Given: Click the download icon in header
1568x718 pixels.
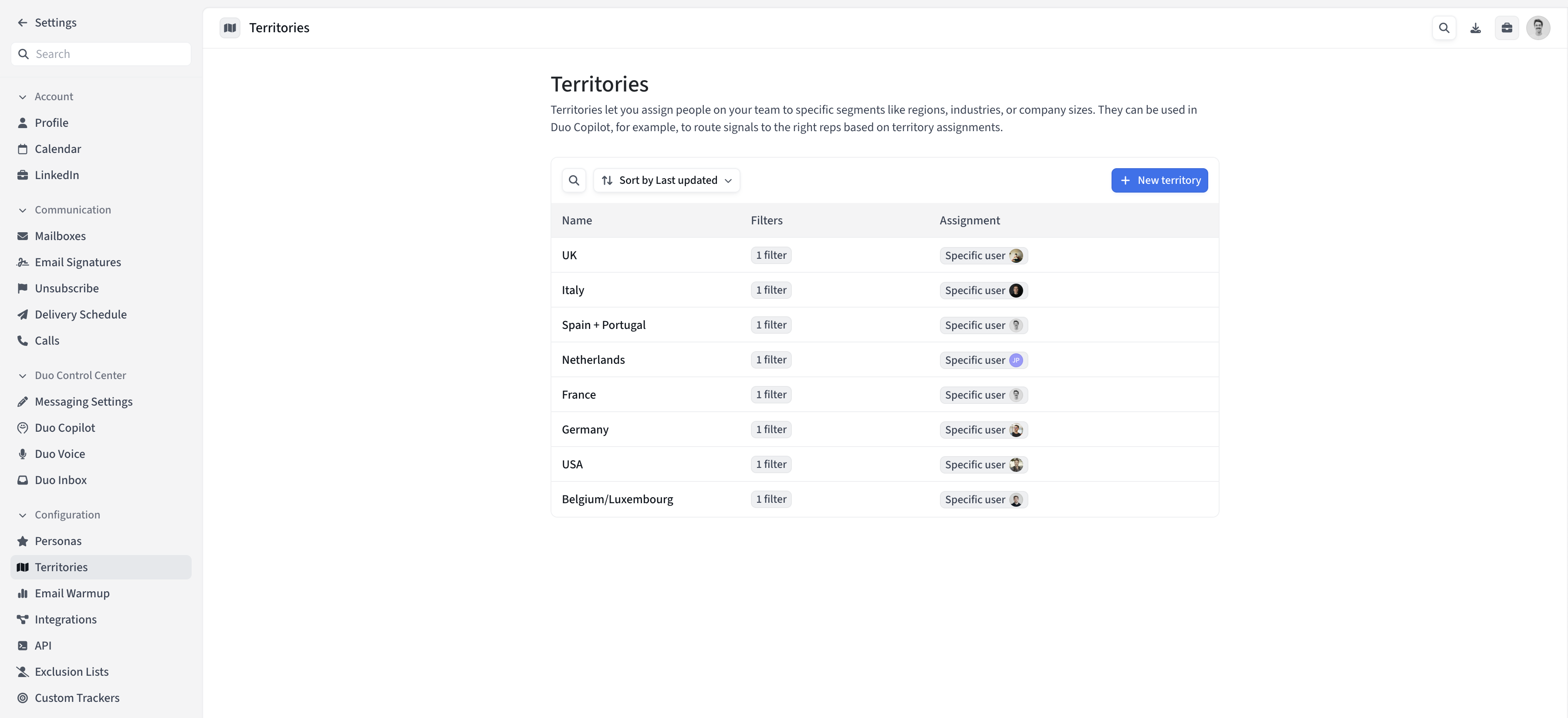Looking at the screenshot, I should [1476, 28].
